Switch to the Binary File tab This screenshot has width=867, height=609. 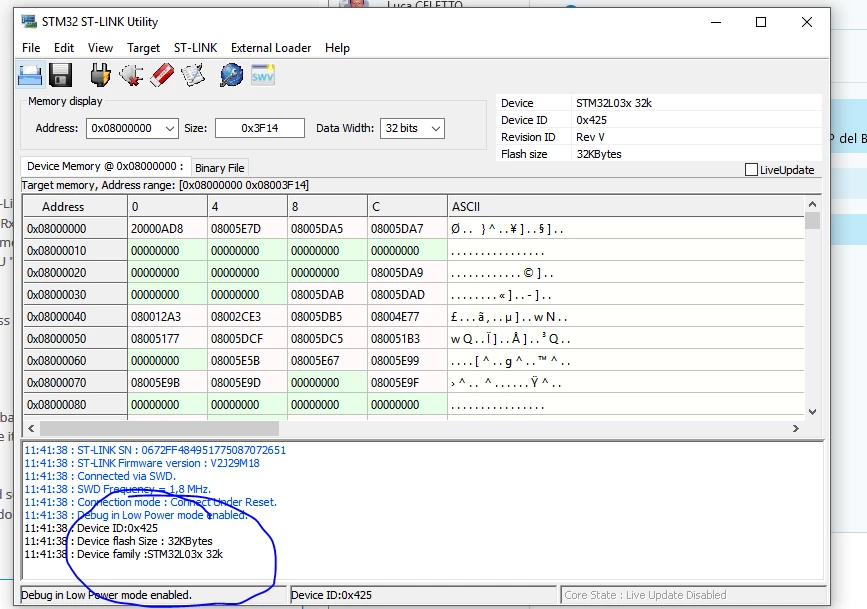(220, 168)
